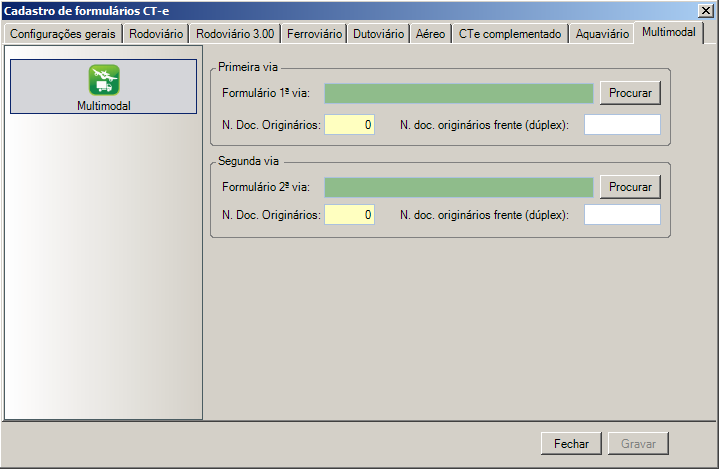This screenshot has height=469, width=719.
Task: Focus the Formulário 1ª via field
Action: click(458, 93)
